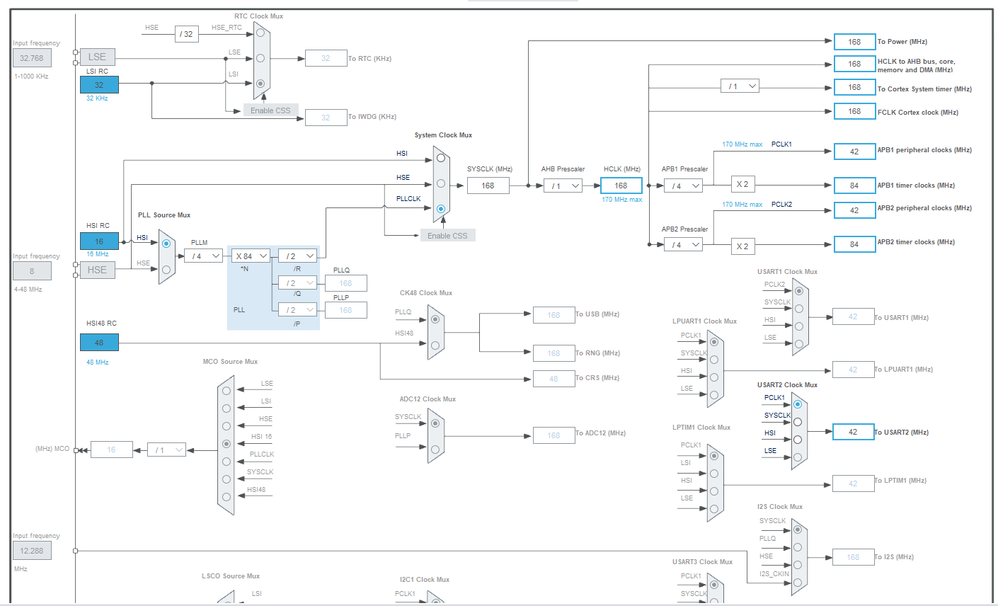Click the To USB (MHz) value box

(x=554, y=315)
